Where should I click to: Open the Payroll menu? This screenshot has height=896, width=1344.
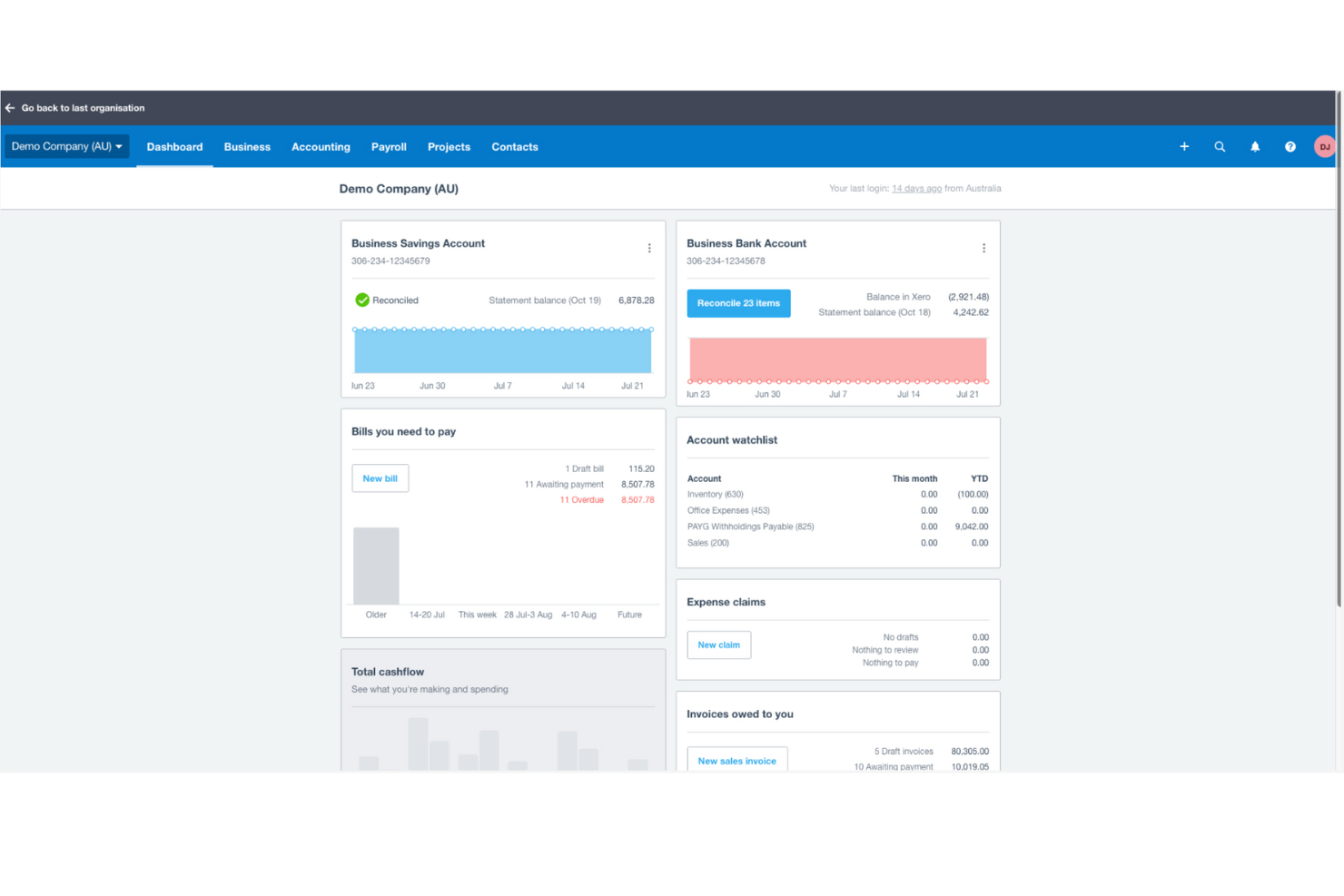tap(389, 147)
